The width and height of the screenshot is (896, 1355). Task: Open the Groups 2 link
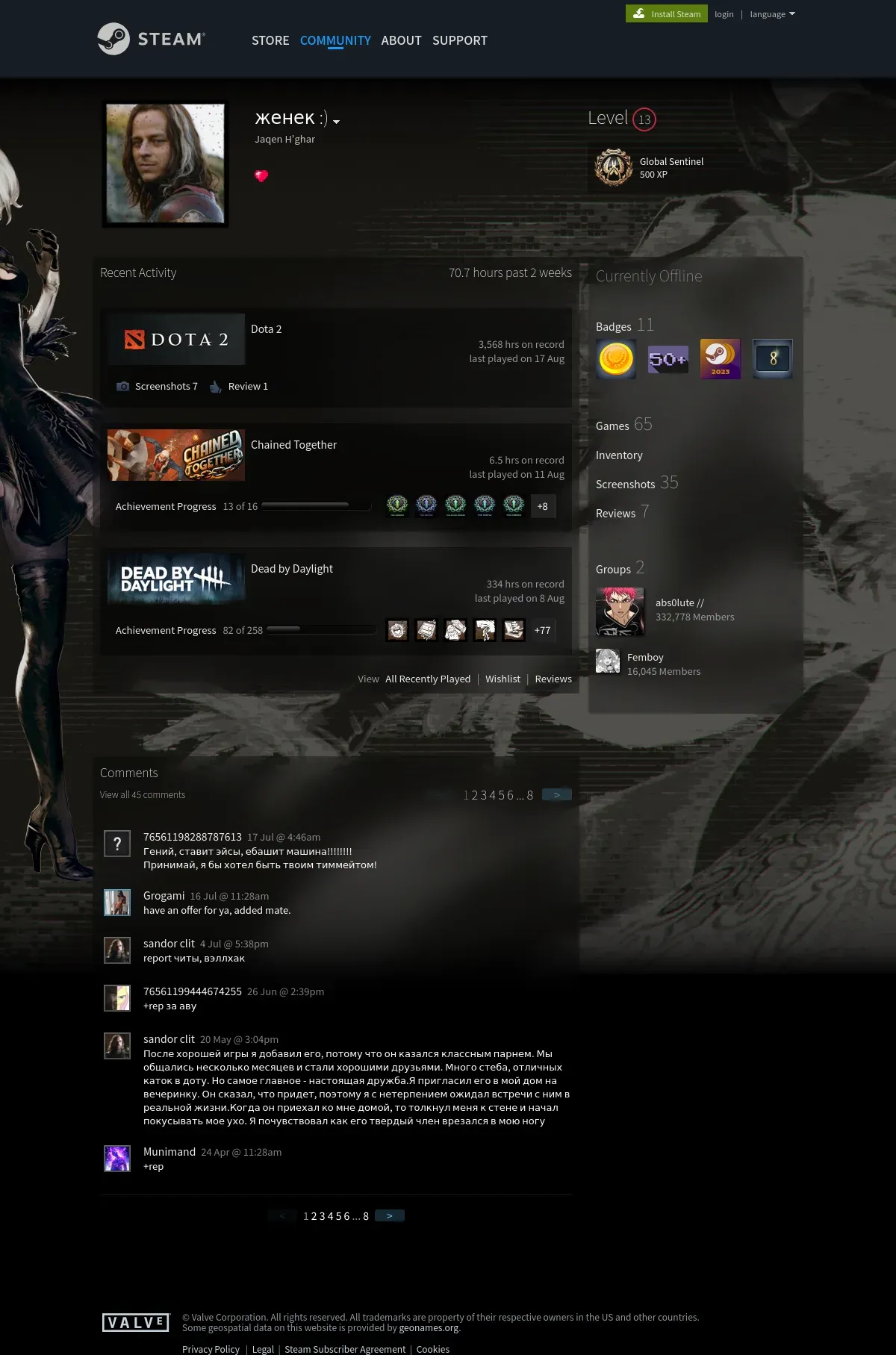point(620,568)
